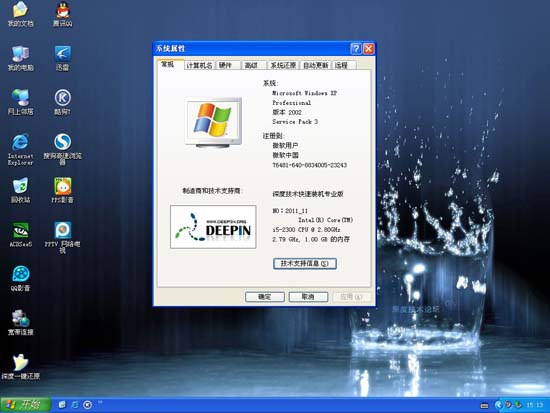The width and height of the screenshot is (550, 413).
Task: Open Network Neighborhood (网上邻居) icon
Action: [x=20, y=102]
